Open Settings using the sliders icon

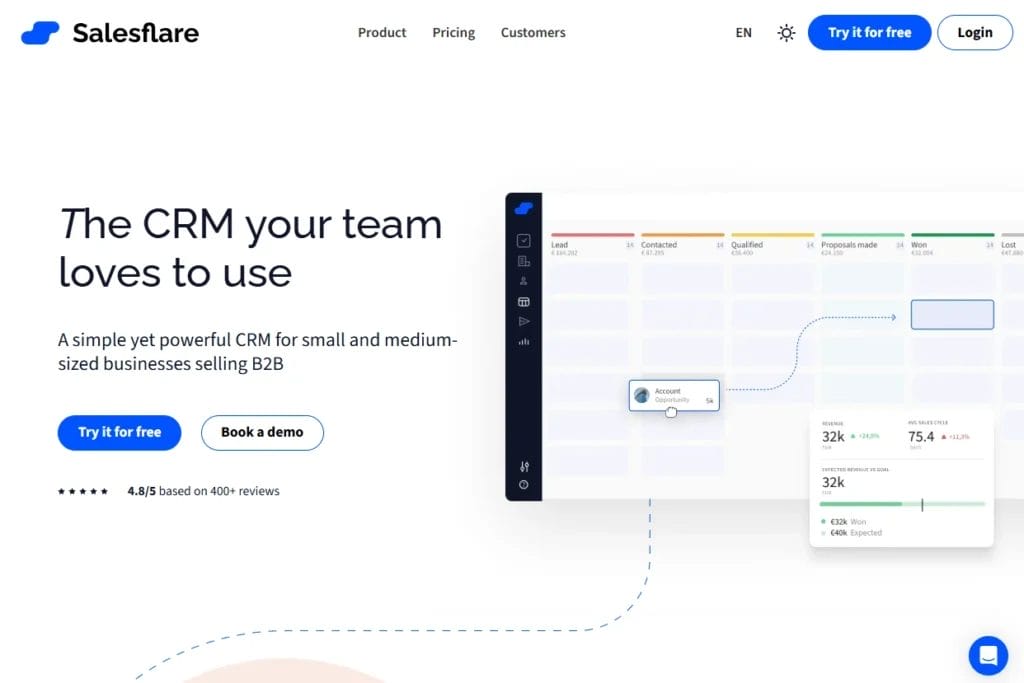click(x=523, y=465)
